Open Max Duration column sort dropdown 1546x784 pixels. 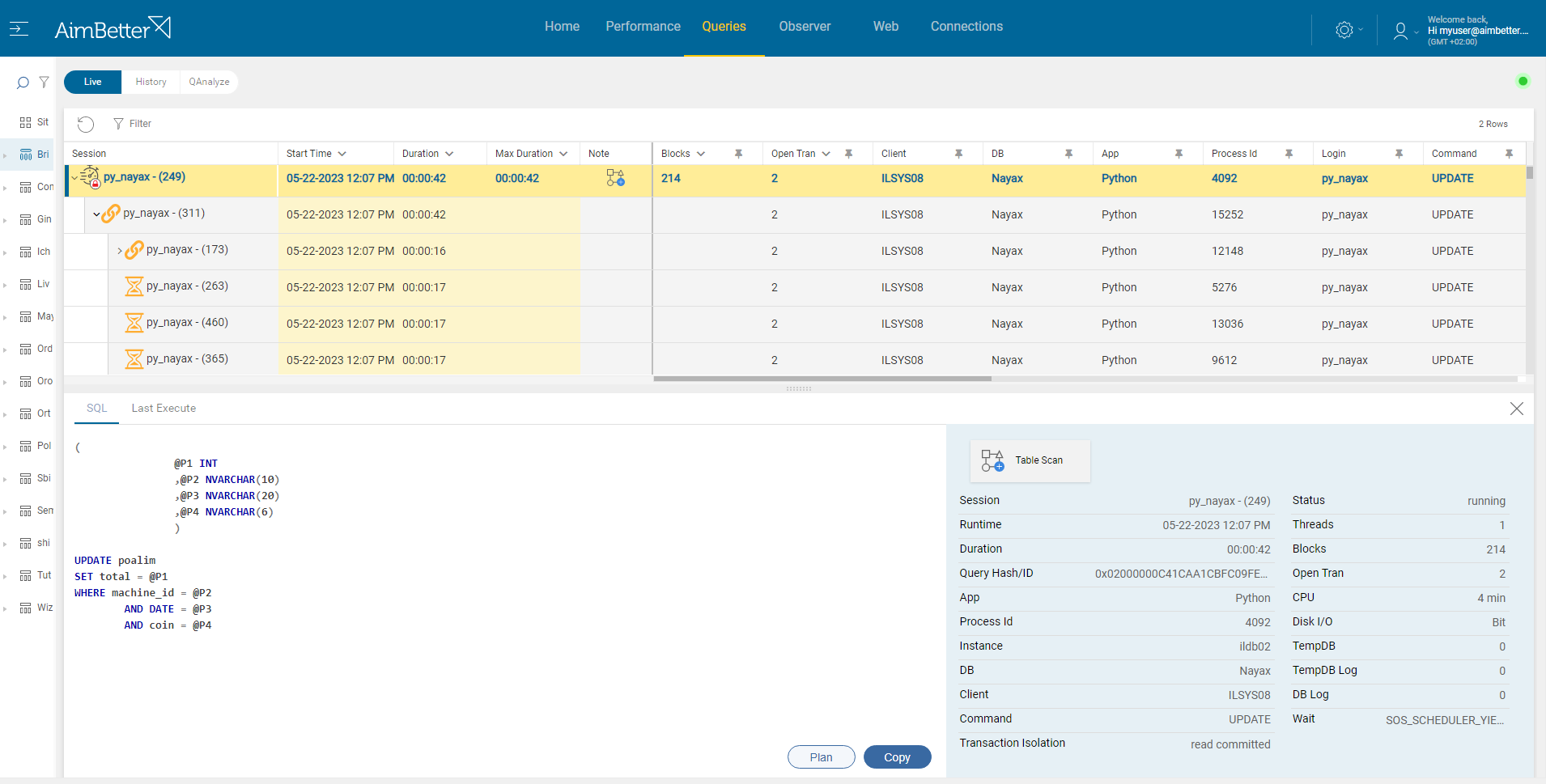pyautogui.click(x=563, y=154)
